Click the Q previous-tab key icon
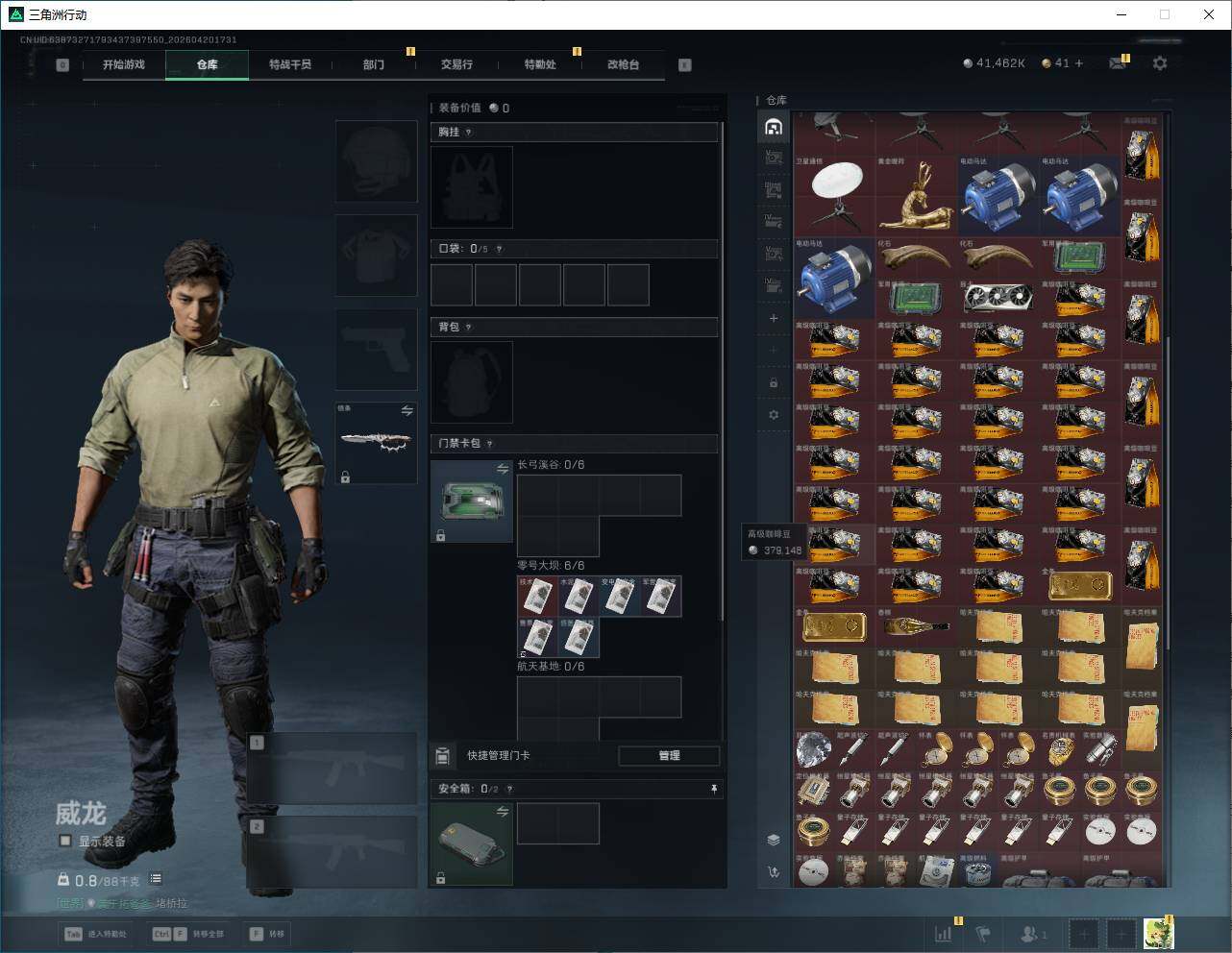Viewport: 1232px width, 953px height. 62,65
